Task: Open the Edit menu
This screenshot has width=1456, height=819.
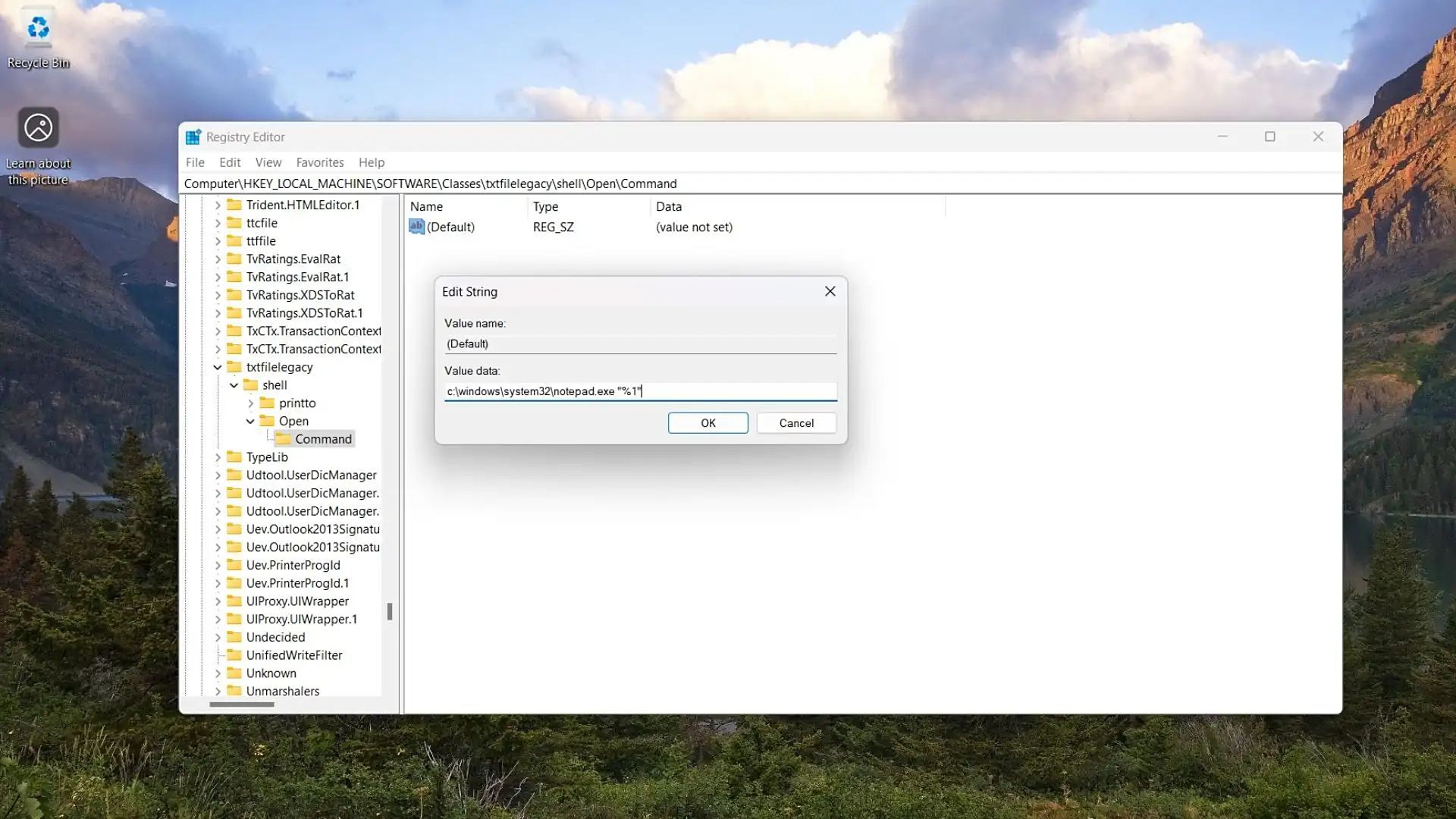Action: click(229, 162)
